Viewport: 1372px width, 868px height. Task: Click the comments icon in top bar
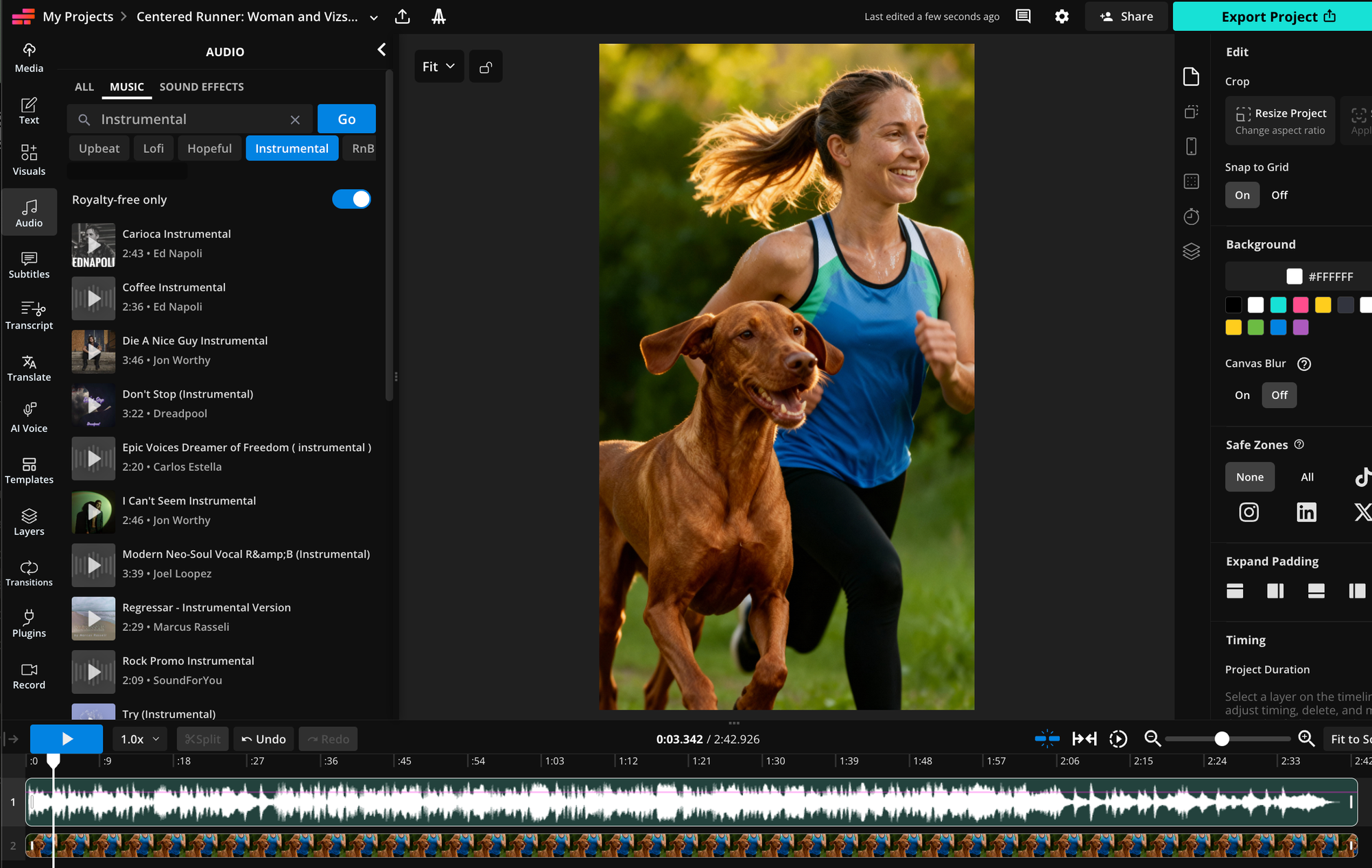(x=1023, y=16)
